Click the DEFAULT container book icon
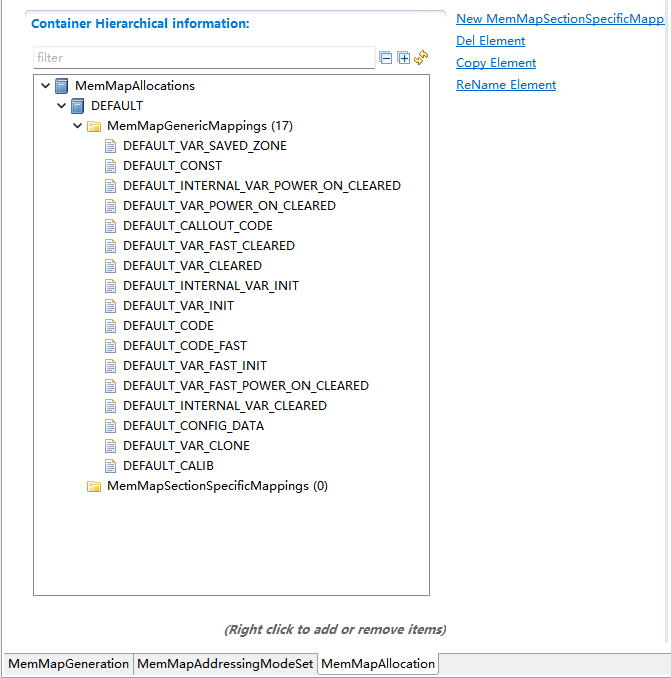The height and width of the screenshot is (678, 671). click(78, 106)
